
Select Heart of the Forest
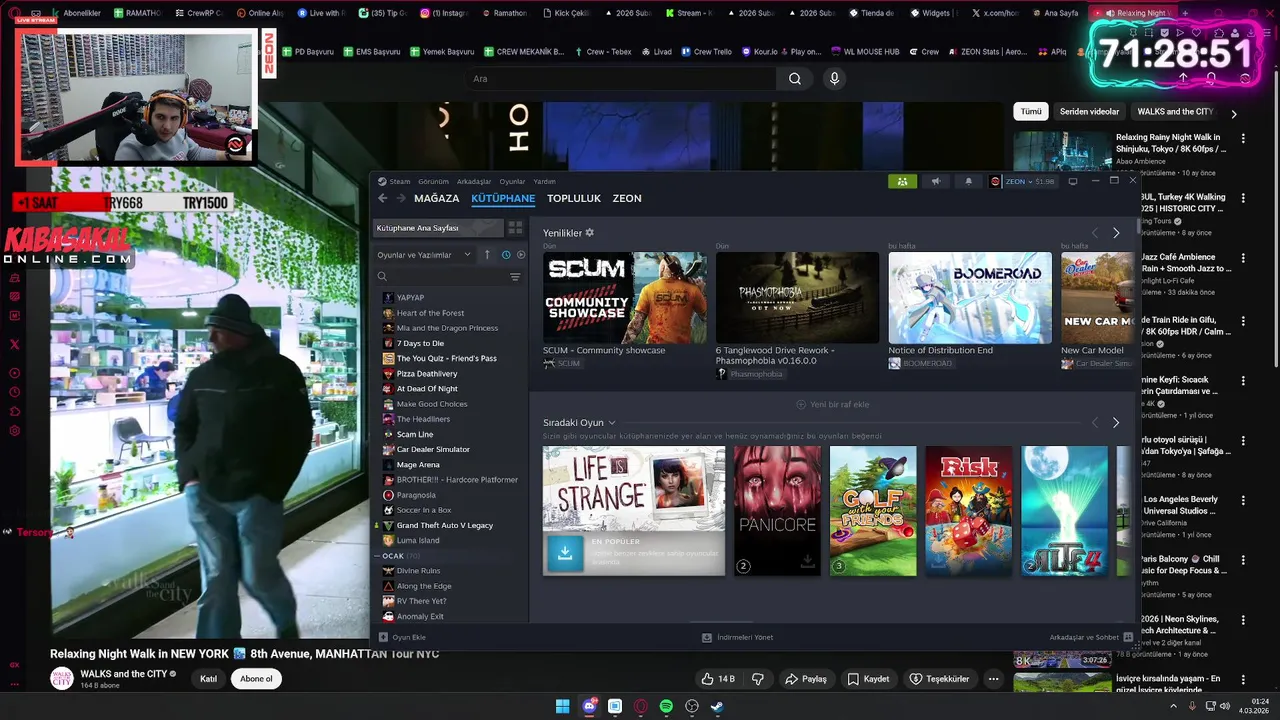point(430,313)
